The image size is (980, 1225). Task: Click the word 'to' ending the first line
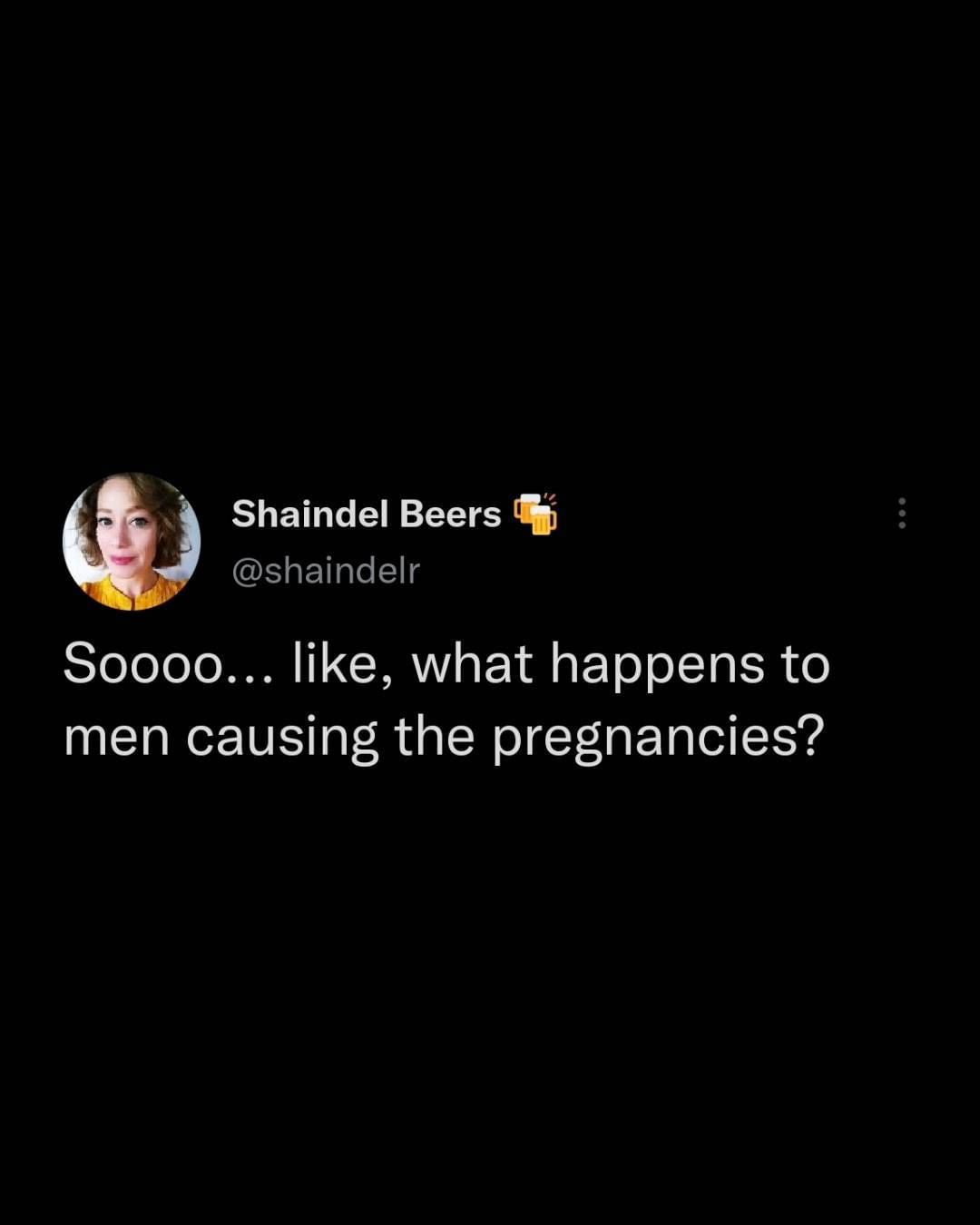coord(805,665)
